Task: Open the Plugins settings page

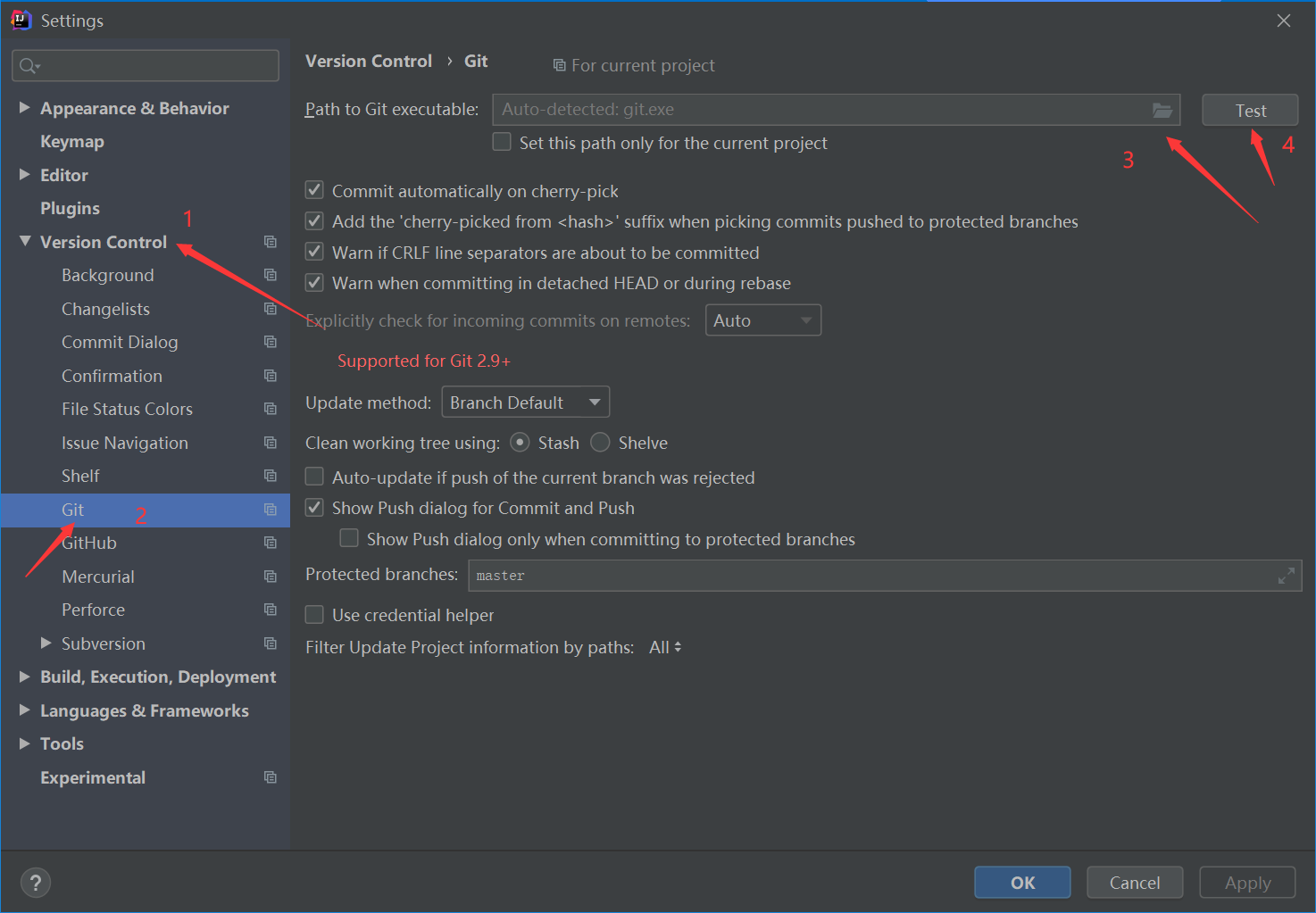Action: click(70, 209)
